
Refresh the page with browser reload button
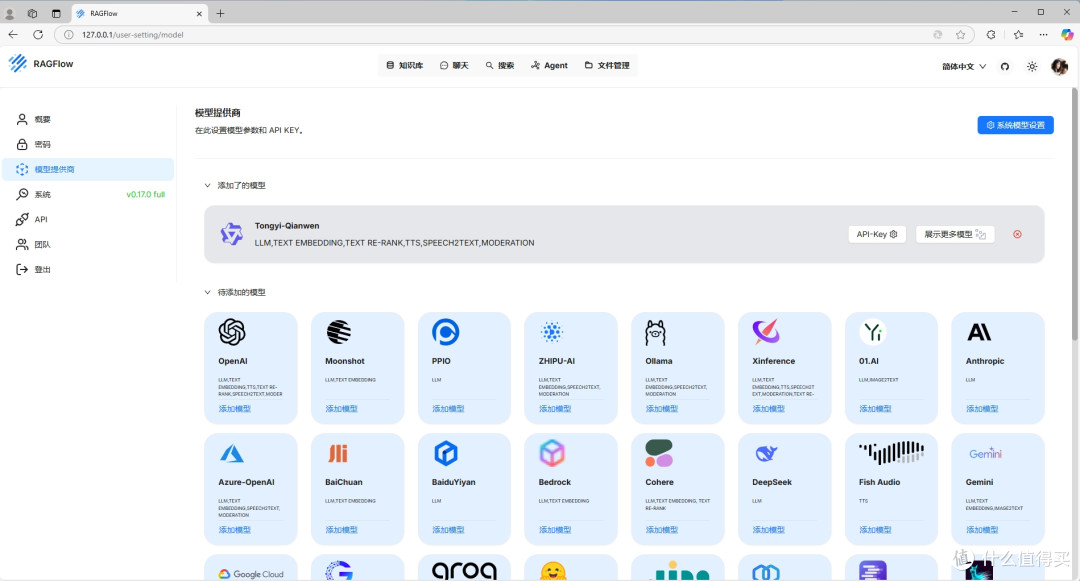[38, 34]
